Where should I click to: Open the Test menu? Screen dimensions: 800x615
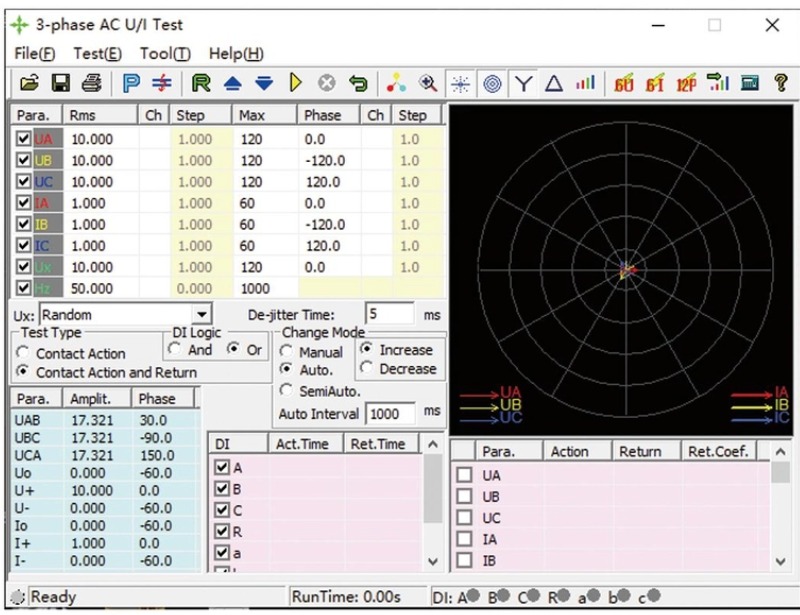pyautogui.click(x=97, y=53)
